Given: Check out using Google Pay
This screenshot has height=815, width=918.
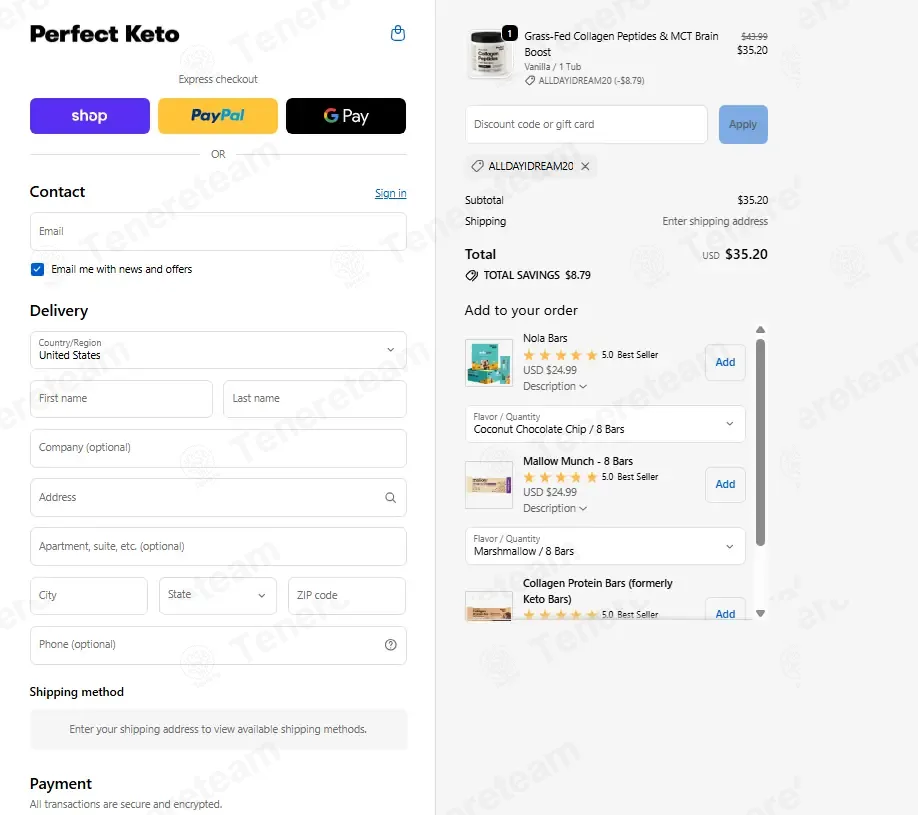Looking at the screenshot, I should [x=346, y=116].
